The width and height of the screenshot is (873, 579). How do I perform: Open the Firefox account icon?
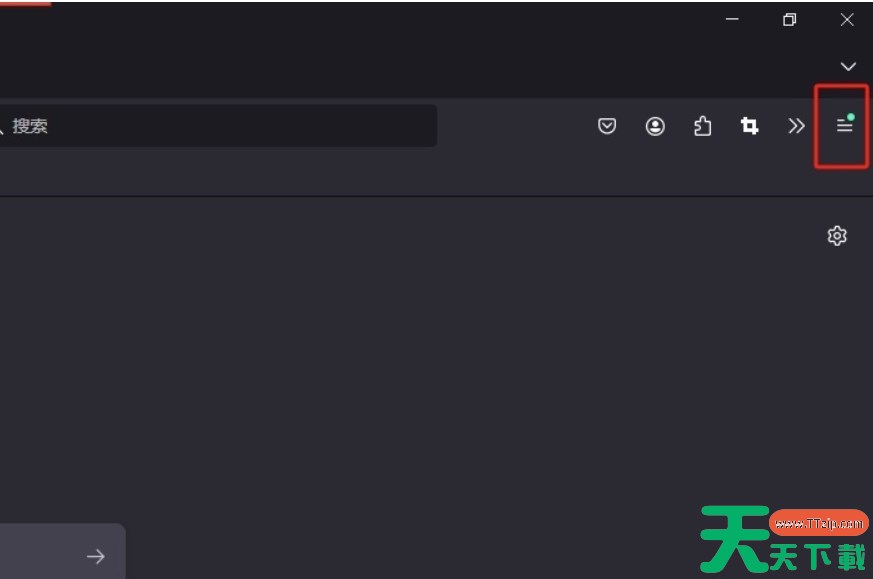(x=655, y=126)
